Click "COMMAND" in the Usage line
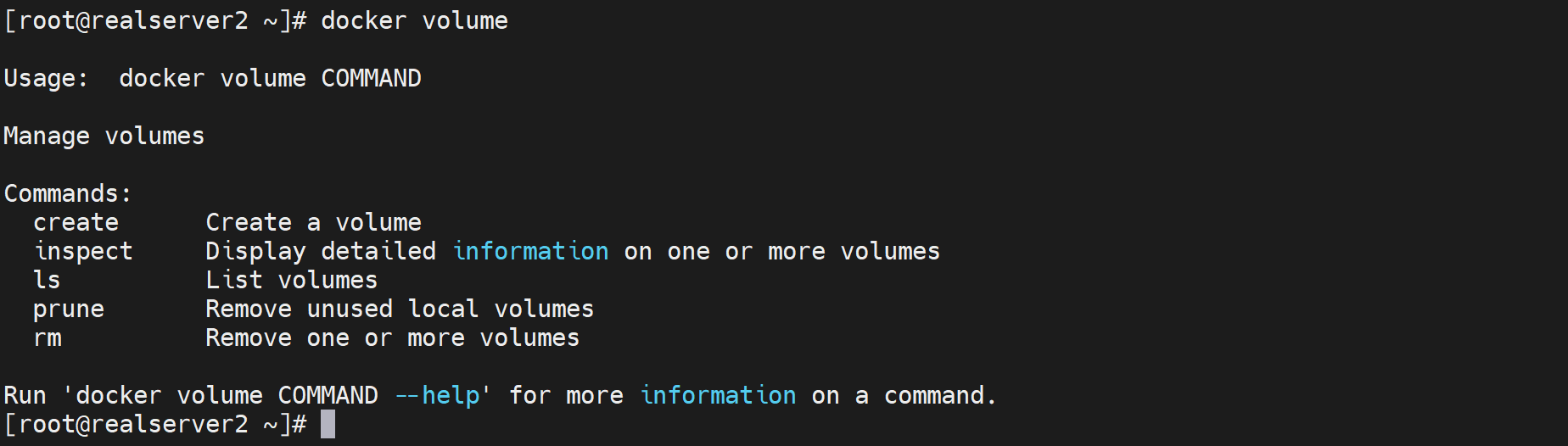The image size is (1568, 446). (371, 79)
